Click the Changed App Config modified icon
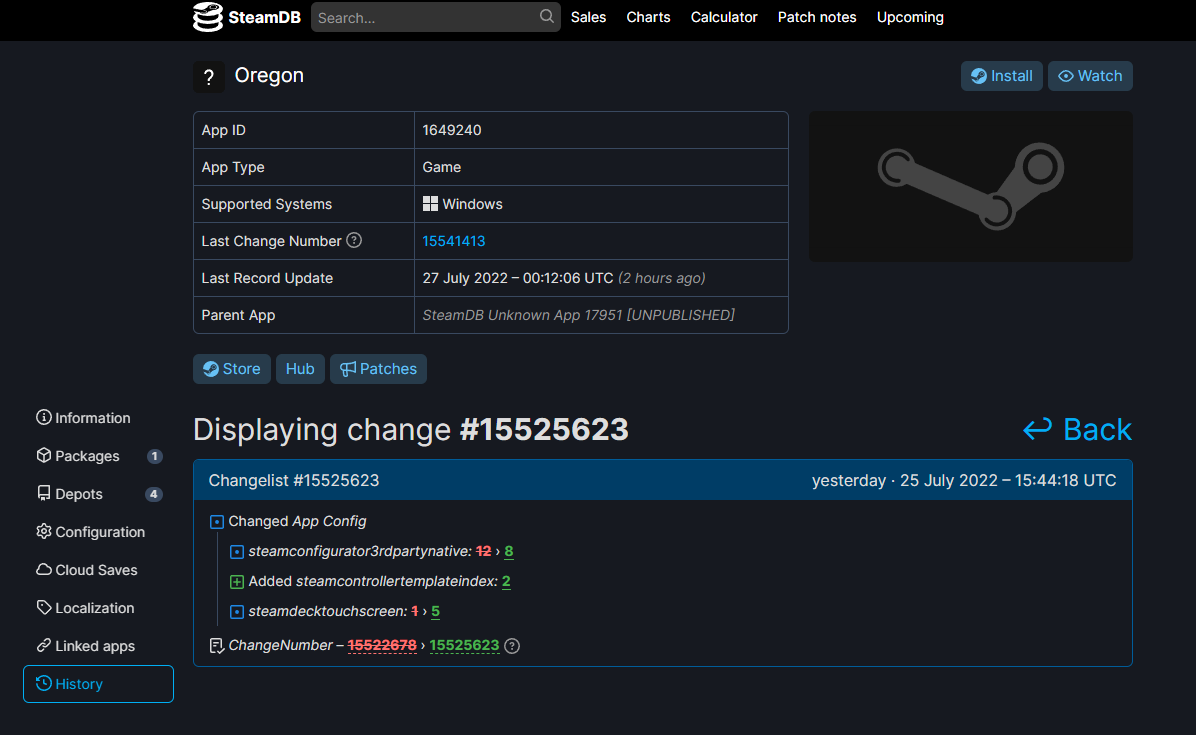The width and height of the screenshot is (1196, 735). pyautogui.click(x=217, y=522)
